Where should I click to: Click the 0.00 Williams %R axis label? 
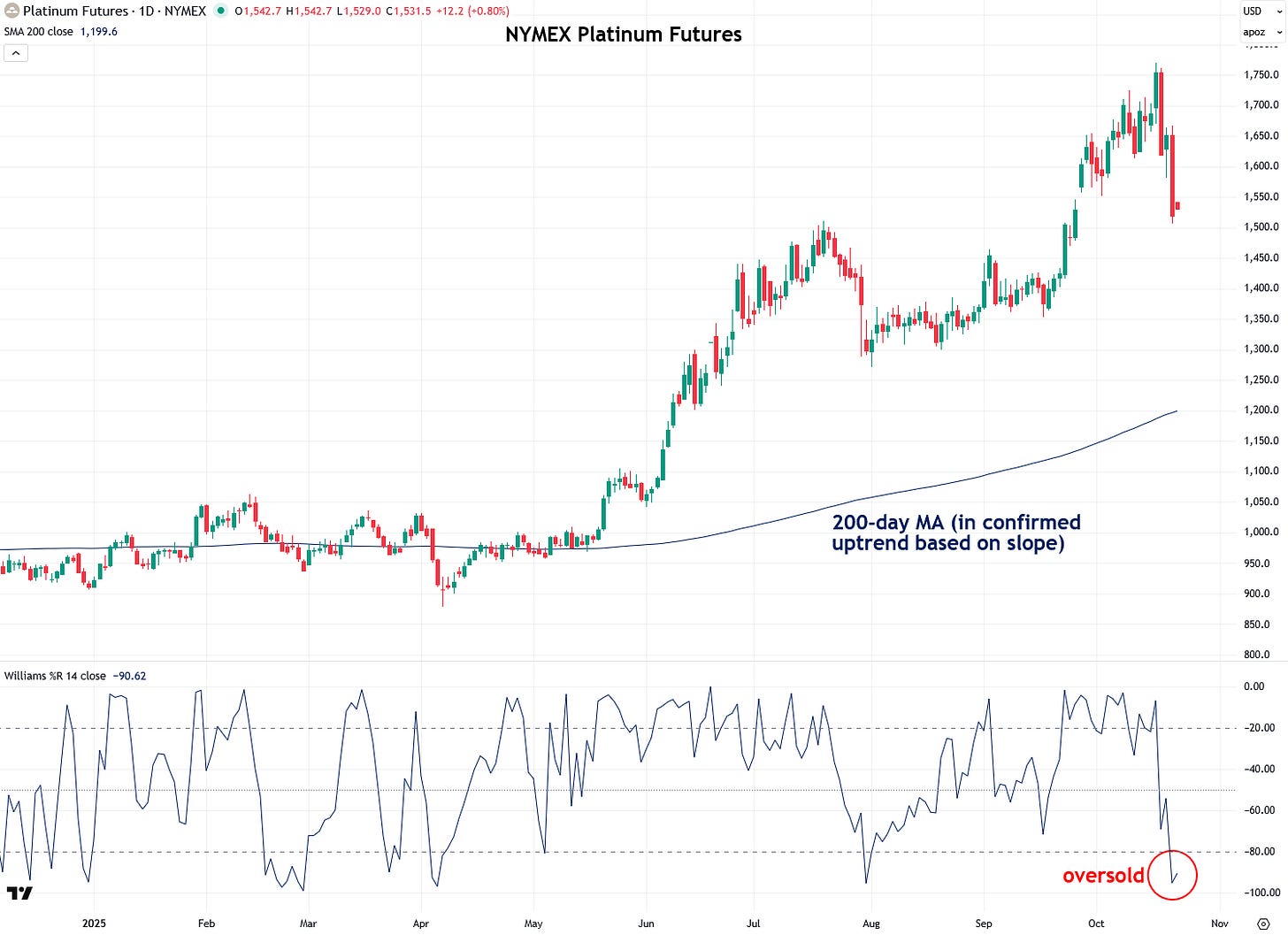[1254, 686]
